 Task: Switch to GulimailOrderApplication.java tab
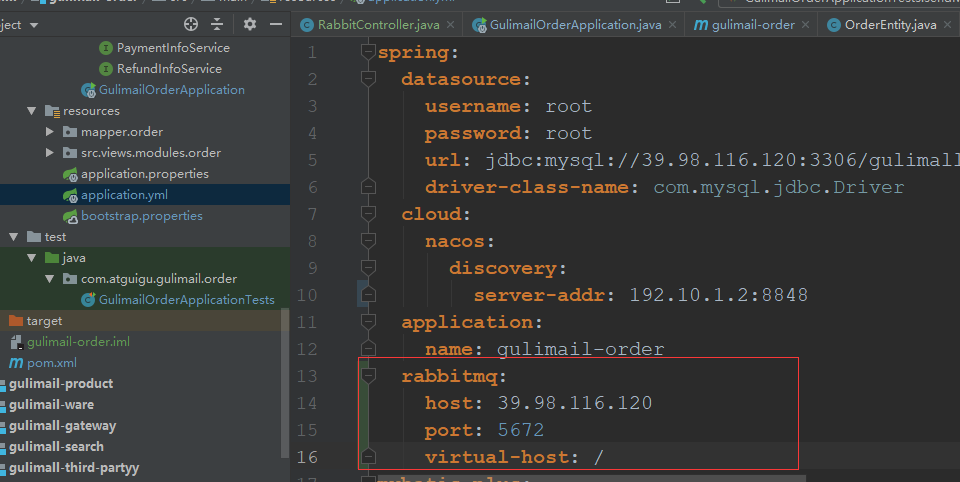point(575,25)
